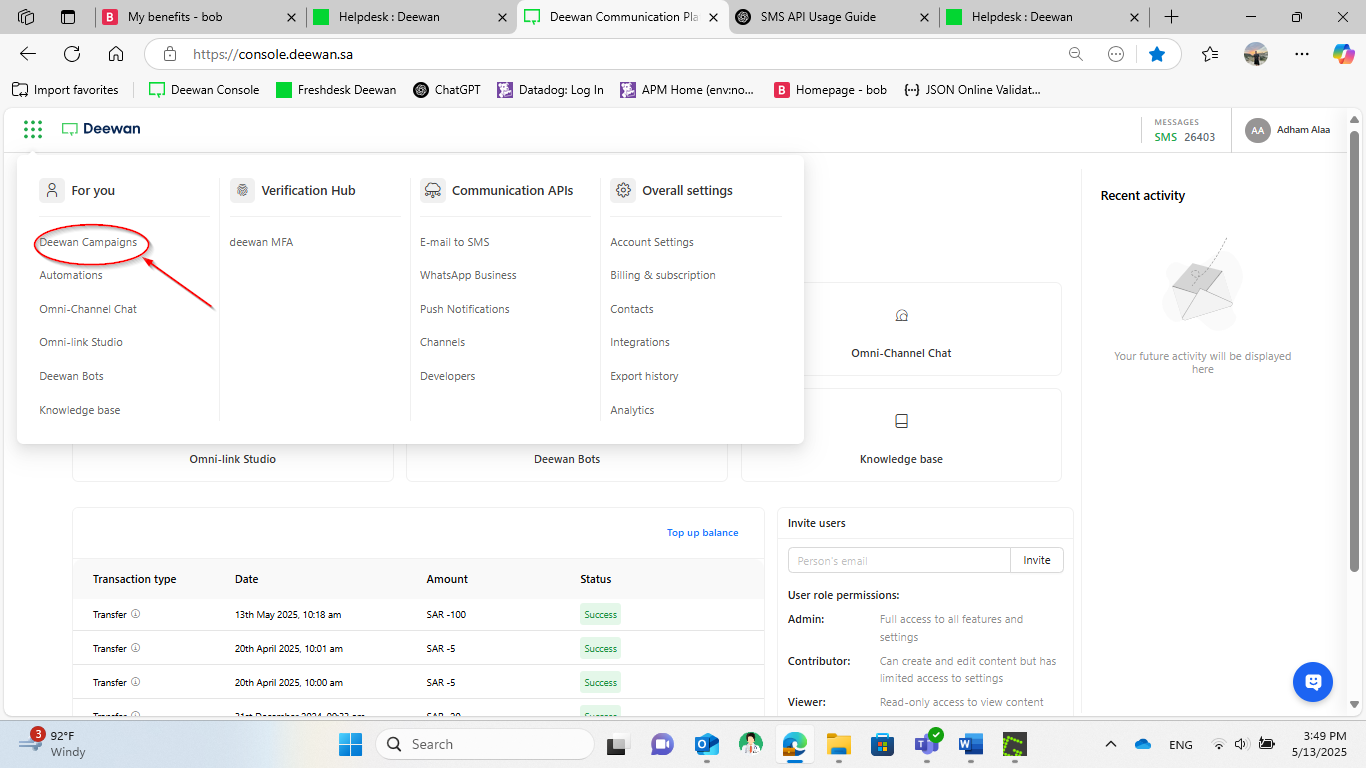The height and width of the screenshot is (768, 1366).
Task: Switch to My benefits - bob tab
Action: tap(200, 17)
